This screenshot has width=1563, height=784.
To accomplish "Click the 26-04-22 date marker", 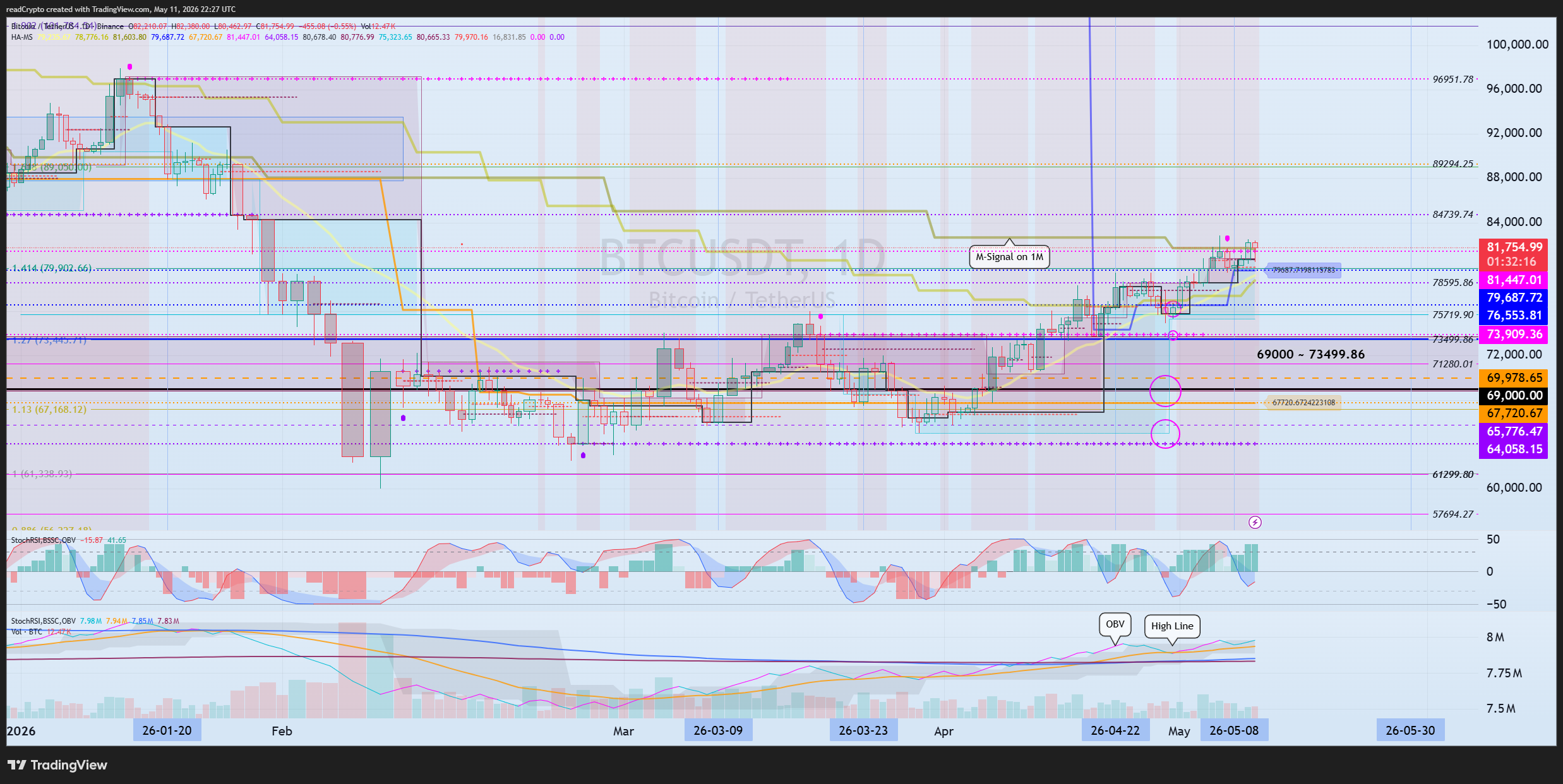I will click(1115, 730).
